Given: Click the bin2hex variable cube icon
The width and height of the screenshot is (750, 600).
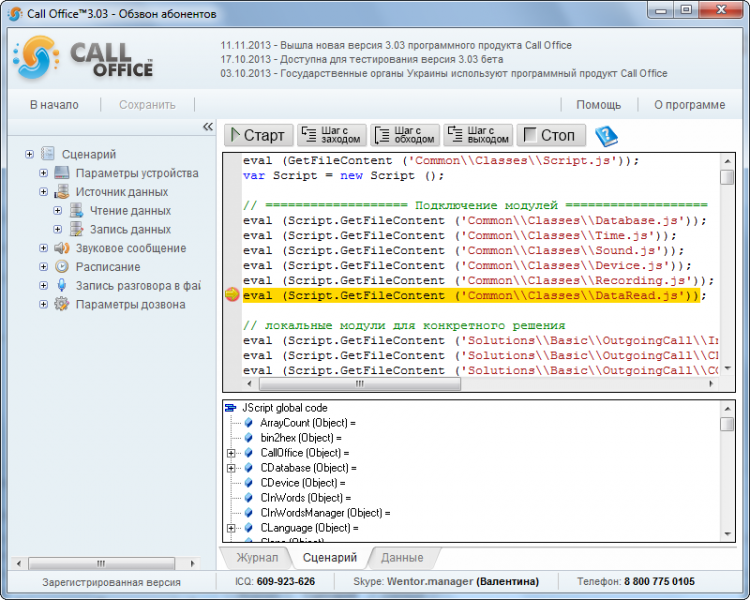Looking at the screenshot, I should pyautogui.click(x=248, y=437).
